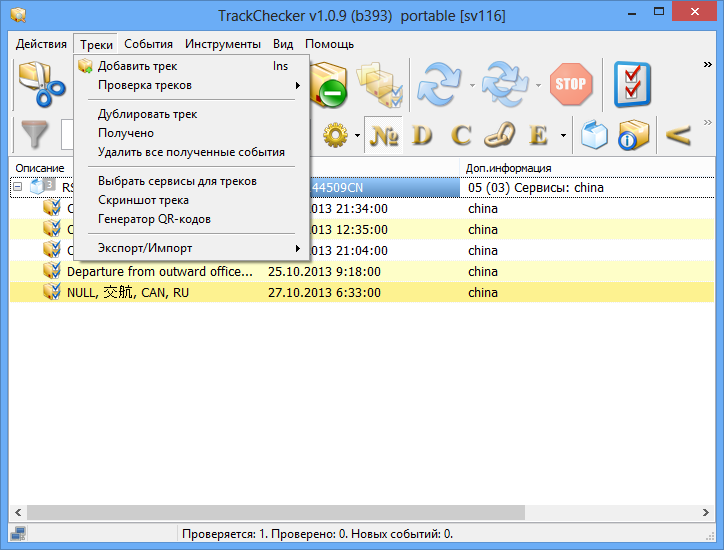The width and height of the screenshot is (724, 550).
Task: Click the chain link toolbar icon
Action: click(499, 135)
